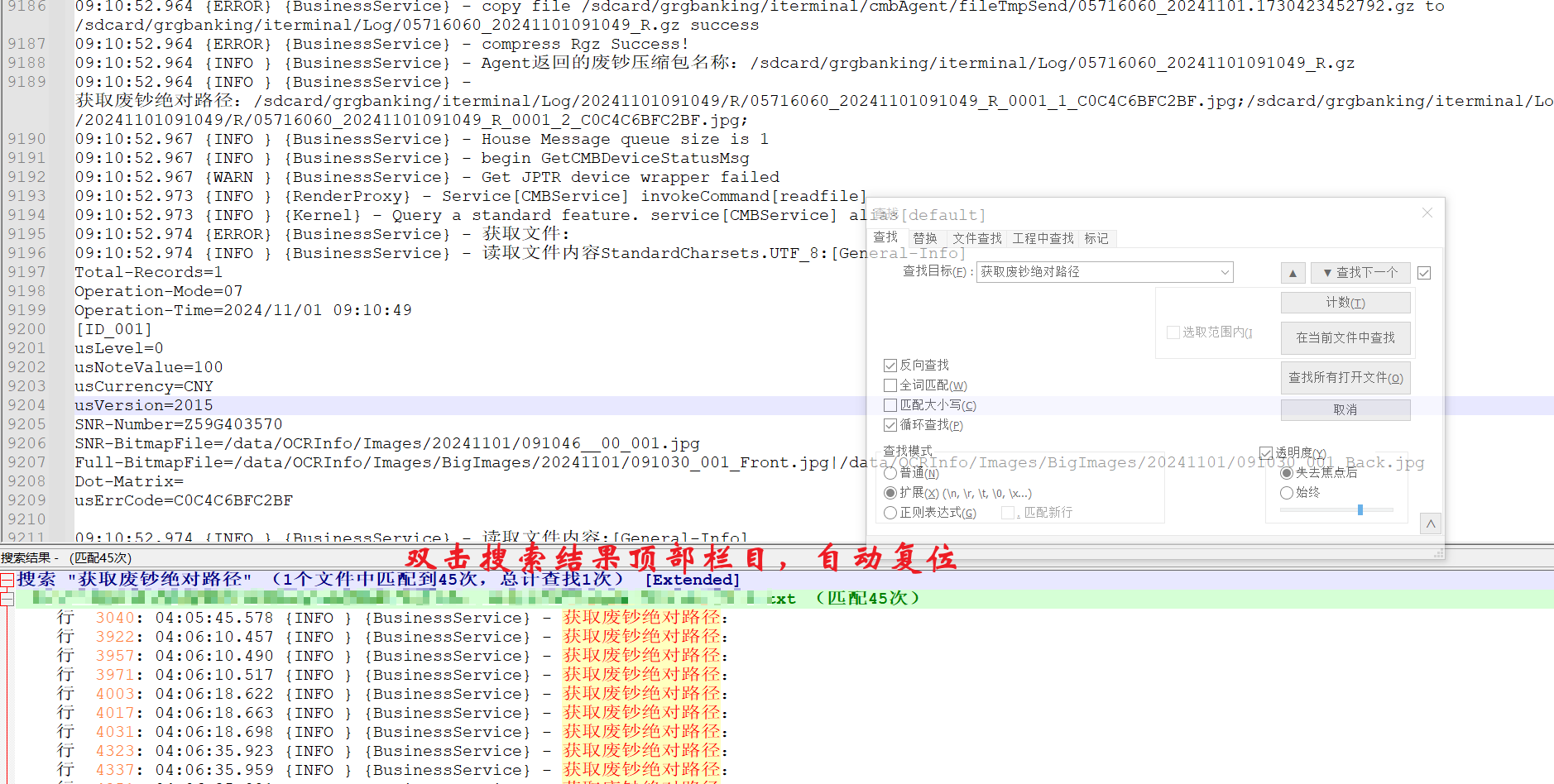Switch to the 标记 tab

click(1096, 238)
